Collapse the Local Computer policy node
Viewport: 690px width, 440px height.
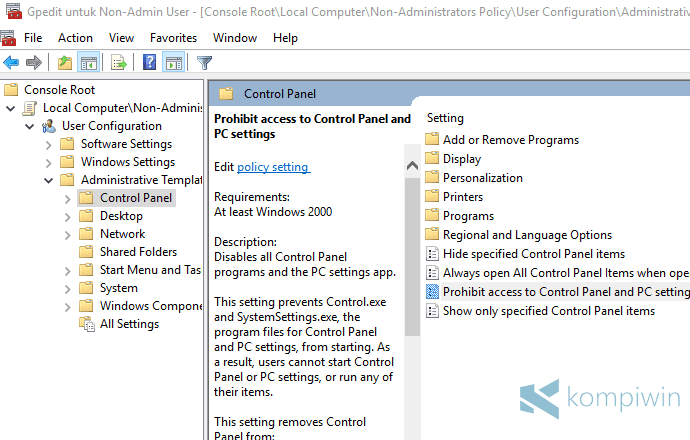[11, 108]
